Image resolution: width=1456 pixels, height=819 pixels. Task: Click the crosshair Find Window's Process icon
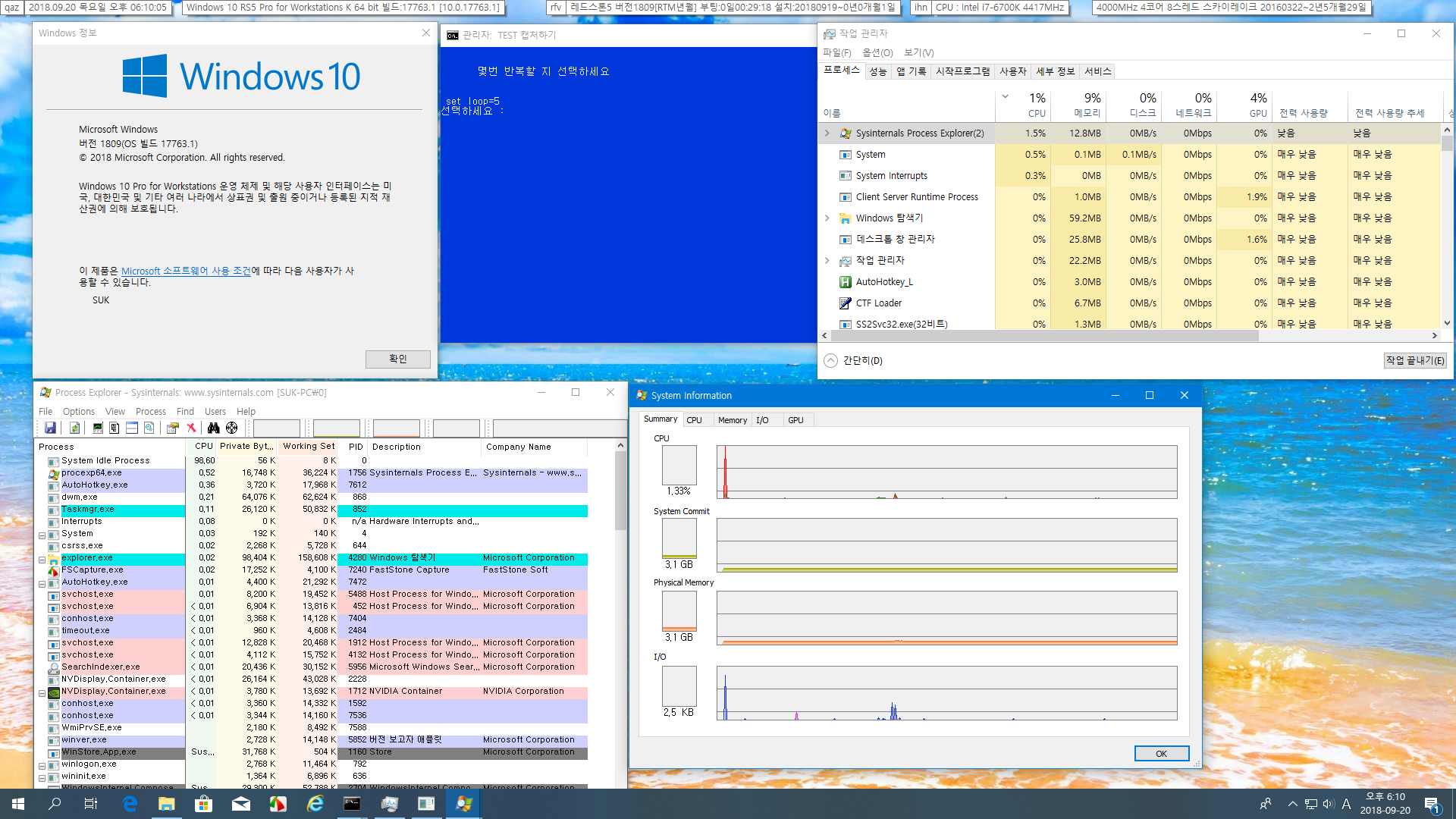click(x=232, y=428)
